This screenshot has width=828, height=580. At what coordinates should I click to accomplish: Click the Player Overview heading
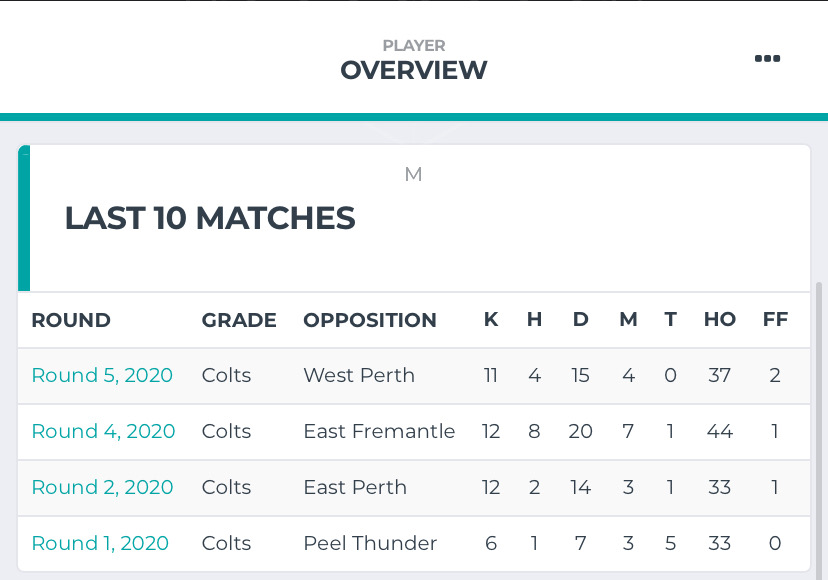pos(413,61)
